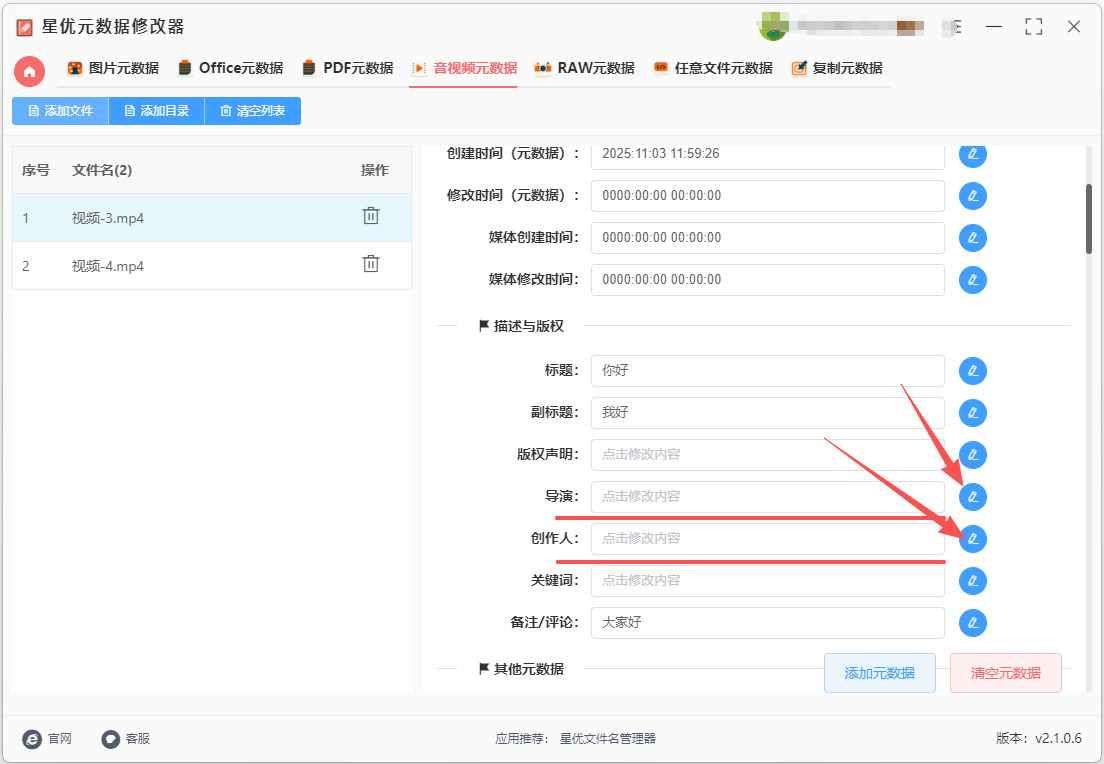This screenshot has height=764, width=1104.
Task: Click the 创建时间（元数据） input field
Action: 767,156
